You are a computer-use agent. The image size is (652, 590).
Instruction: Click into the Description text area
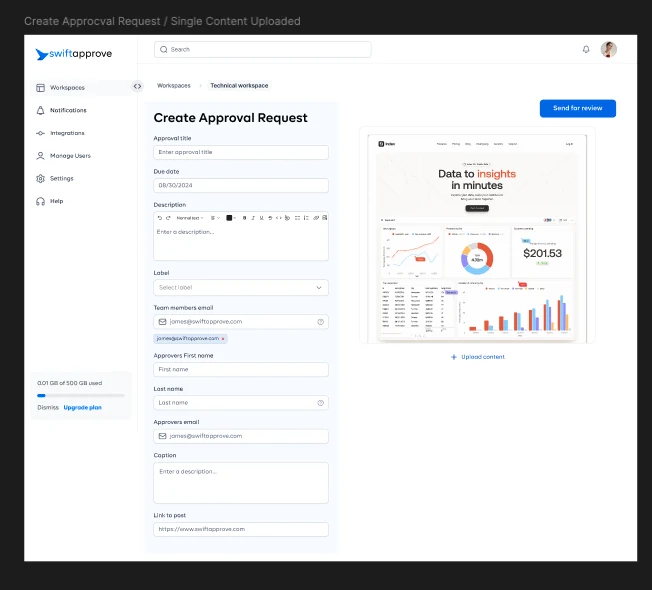tap(241, 242)
